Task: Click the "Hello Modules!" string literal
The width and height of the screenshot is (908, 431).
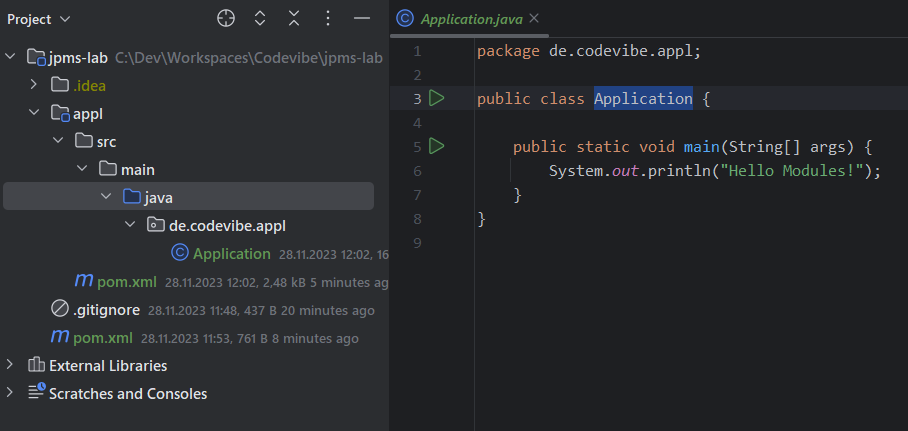Action: [x=790, y=170]
